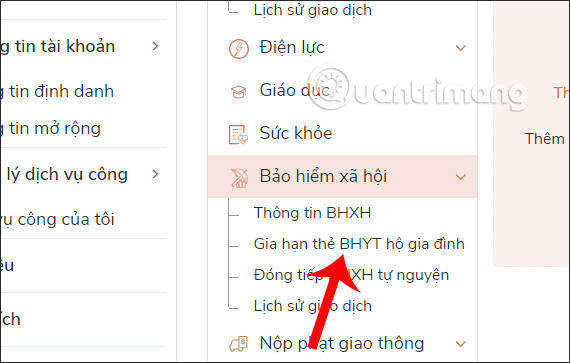Open the vụ công của tôi link
This screenshot has width=570, height=363.
tap(57, 219)
